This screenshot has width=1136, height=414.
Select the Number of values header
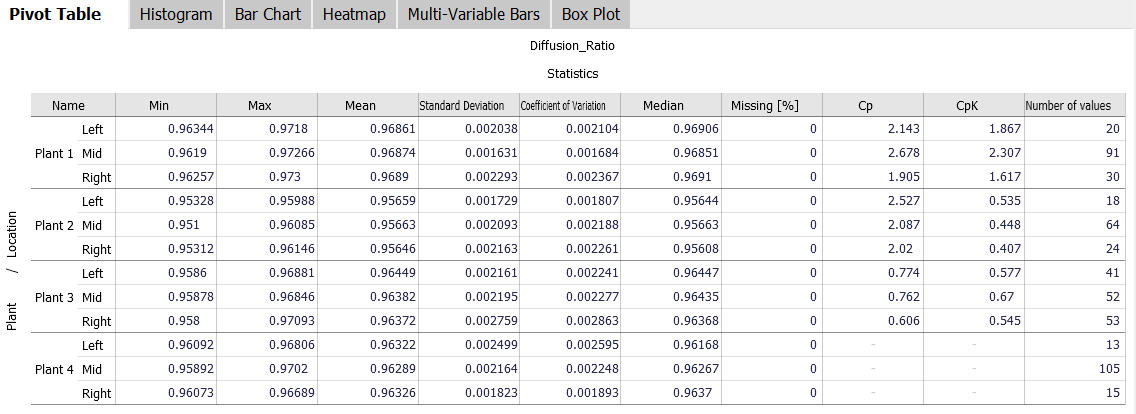pos(1068,105)
